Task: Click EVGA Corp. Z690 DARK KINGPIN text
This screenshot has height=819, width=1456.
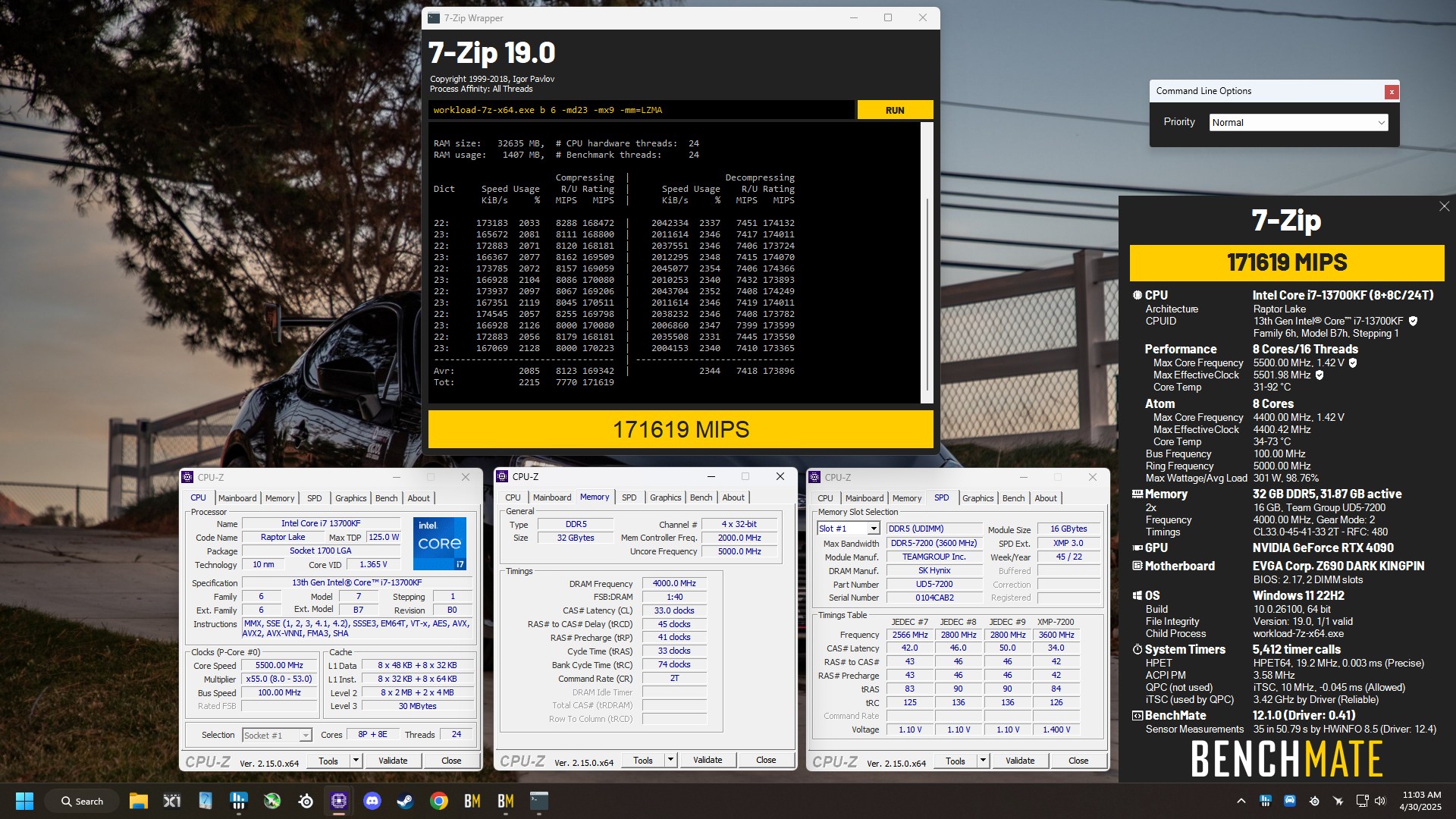Action: point(1338,566)
